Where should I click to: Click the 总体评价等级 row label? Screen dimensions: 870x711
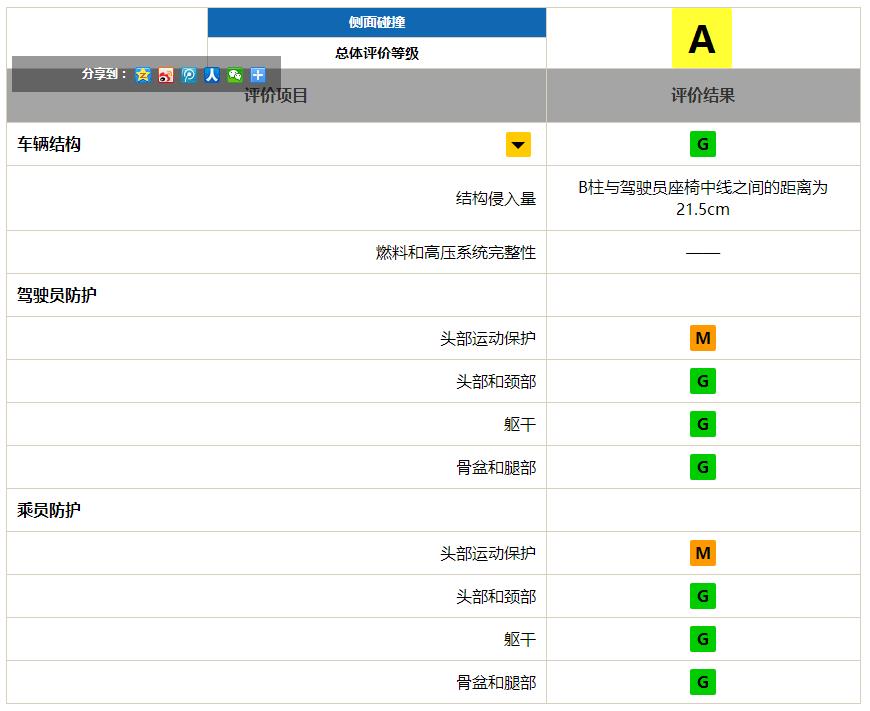tap(377, 53)
